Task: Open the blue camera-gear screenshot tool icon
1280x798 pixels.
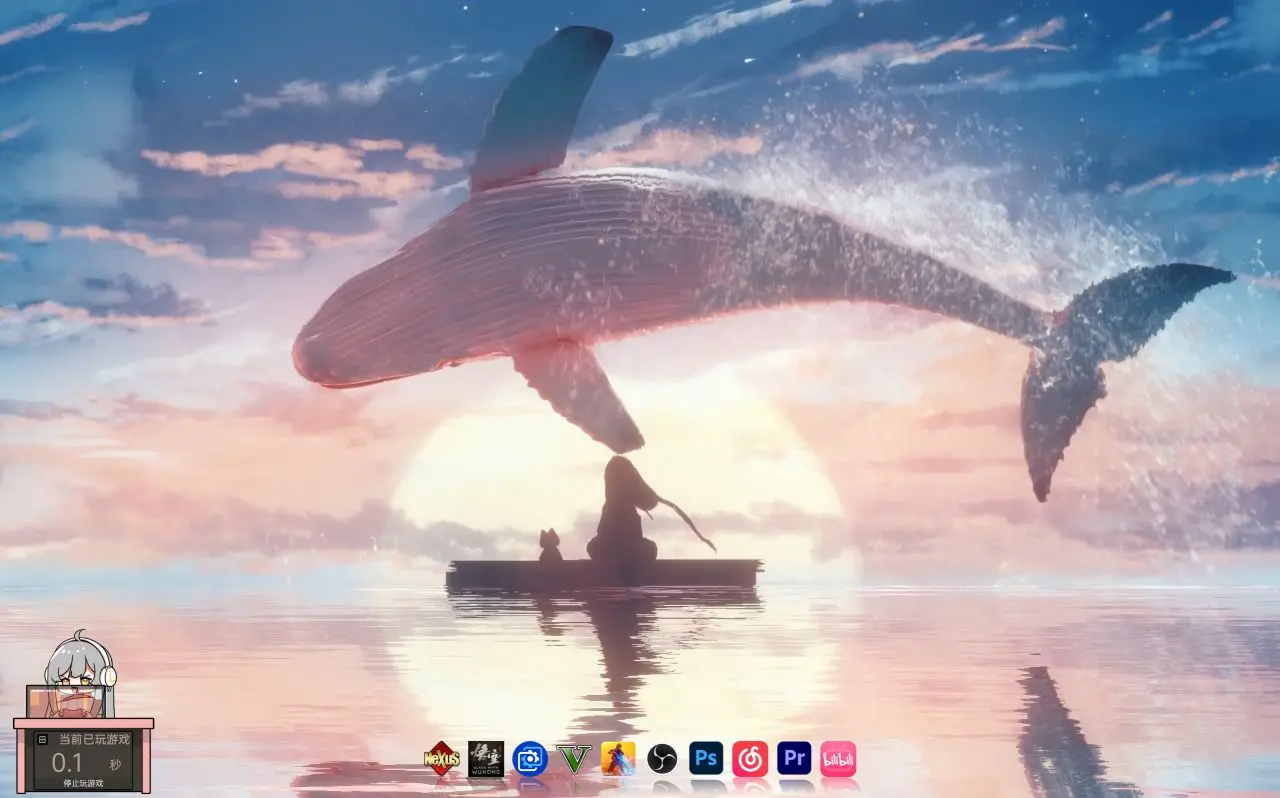Action: click(x=530, y=758)
